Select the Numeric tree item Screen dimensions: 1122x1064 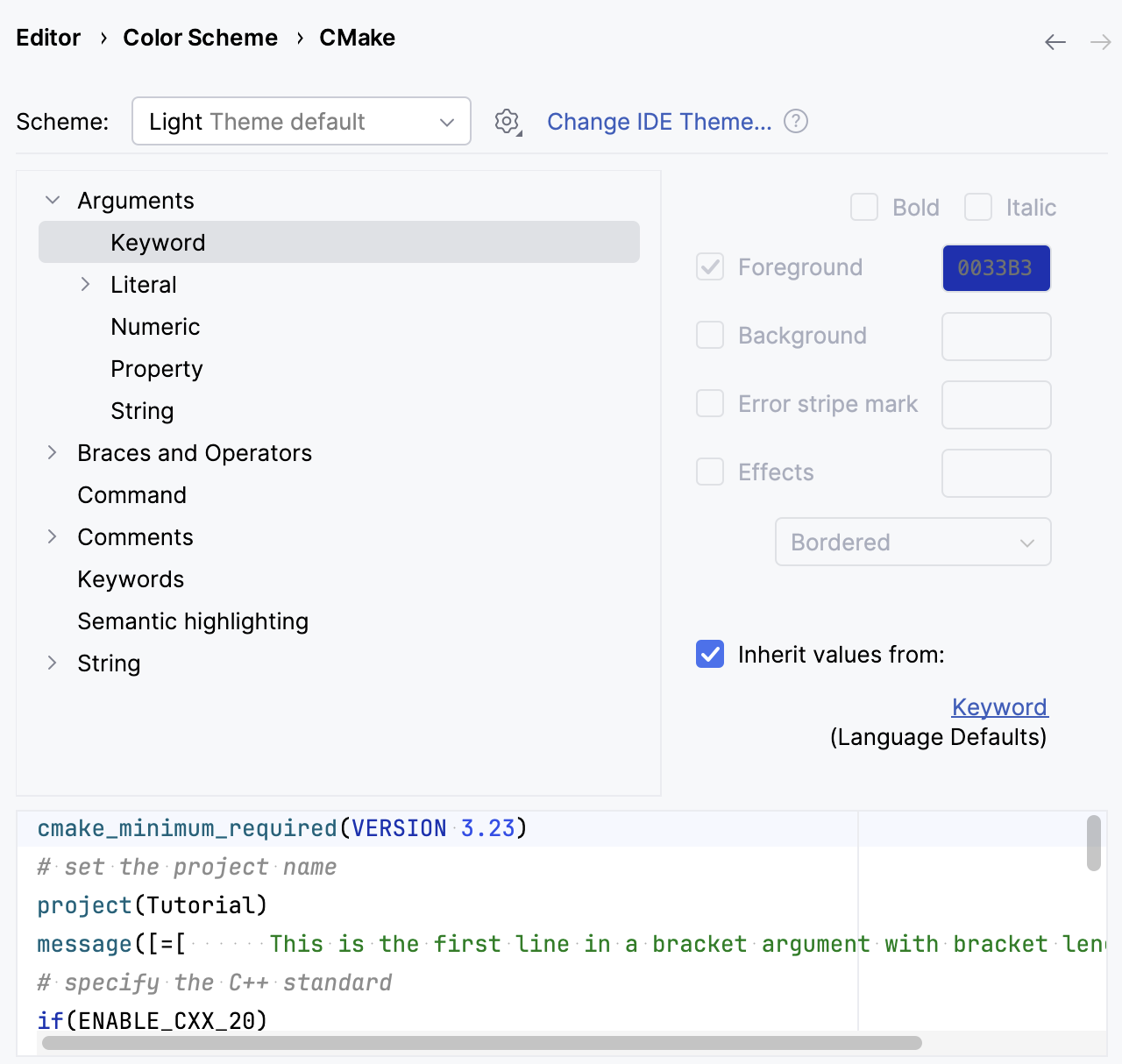(155, 326)
